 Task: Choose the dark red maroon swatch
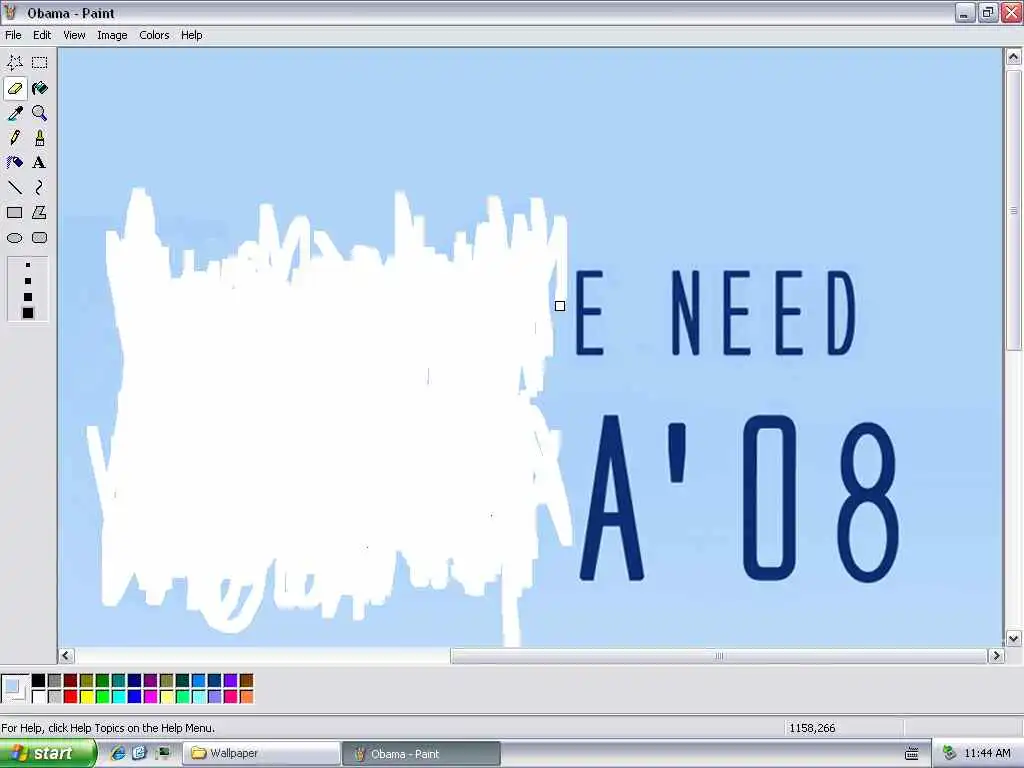pyautogui.click(x=71, y=681)
